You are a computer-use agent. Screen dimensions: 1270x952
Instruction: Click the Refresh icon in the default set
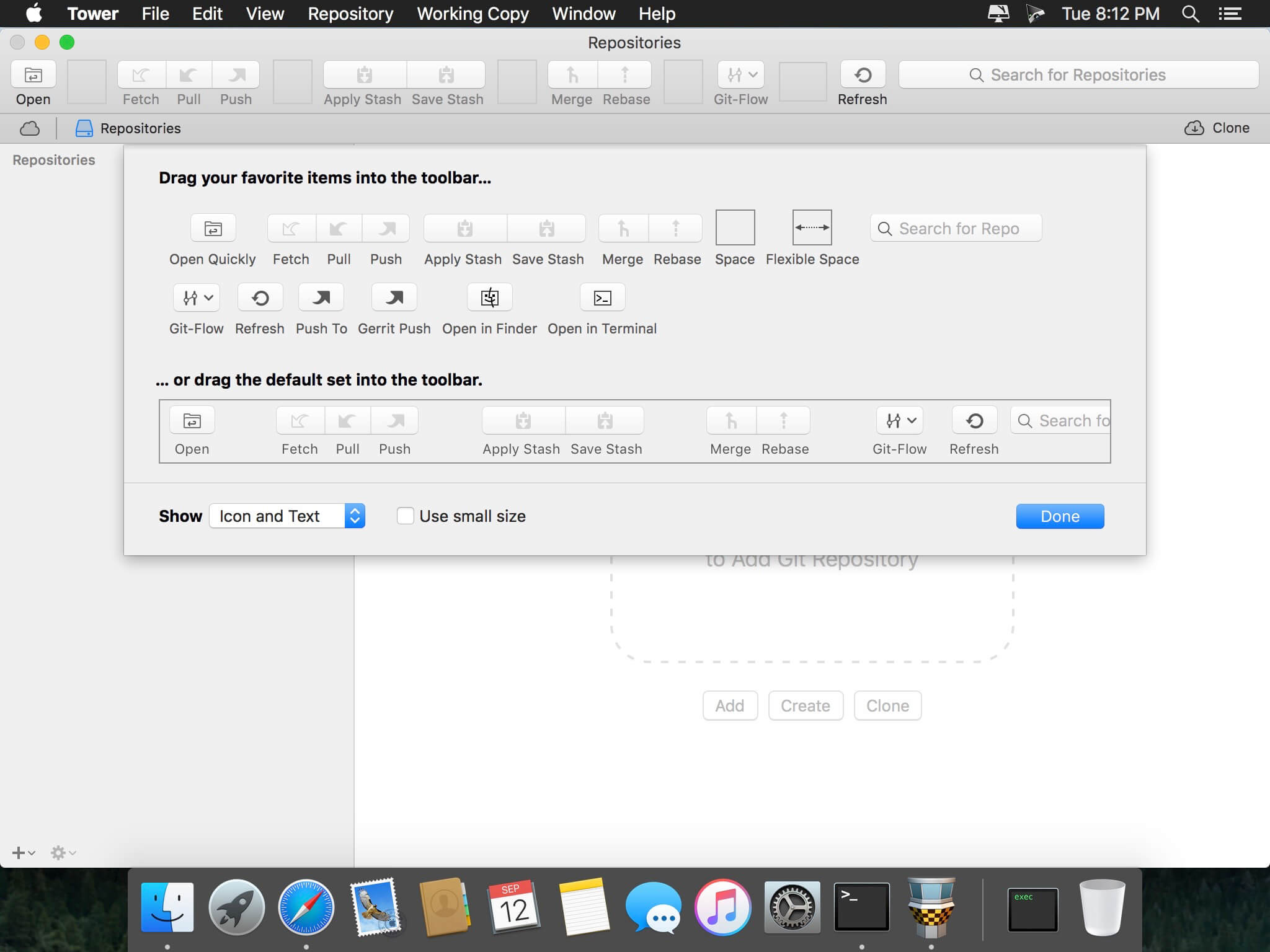click(975, 420)
